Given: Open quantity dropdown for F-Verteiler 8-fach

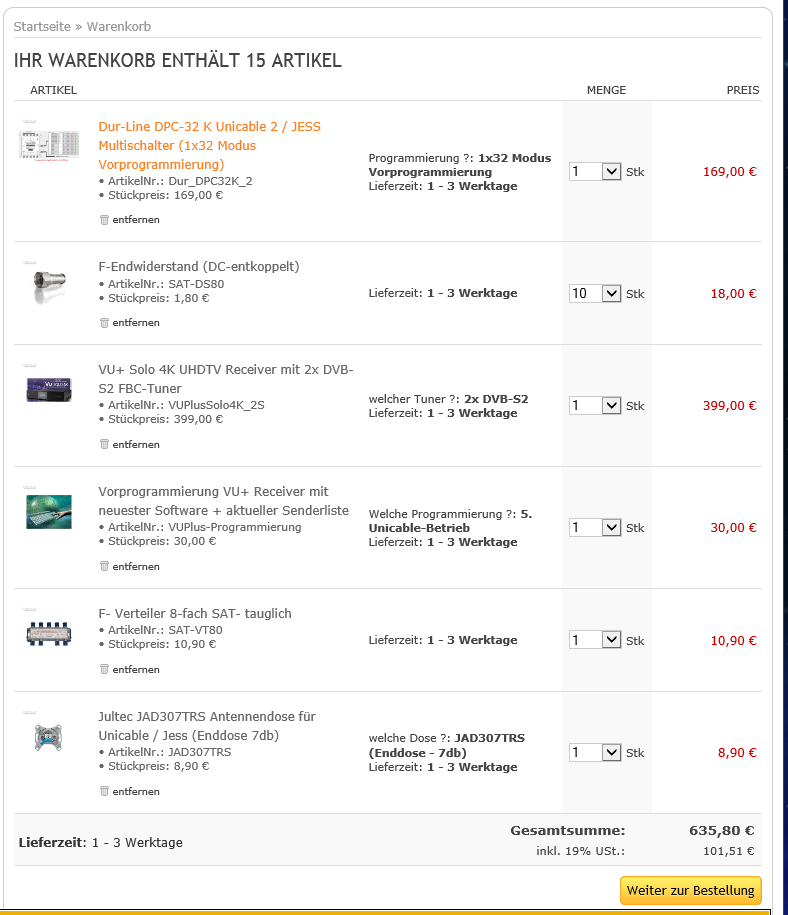Looking at the screenshot, I should coord(595,640).
